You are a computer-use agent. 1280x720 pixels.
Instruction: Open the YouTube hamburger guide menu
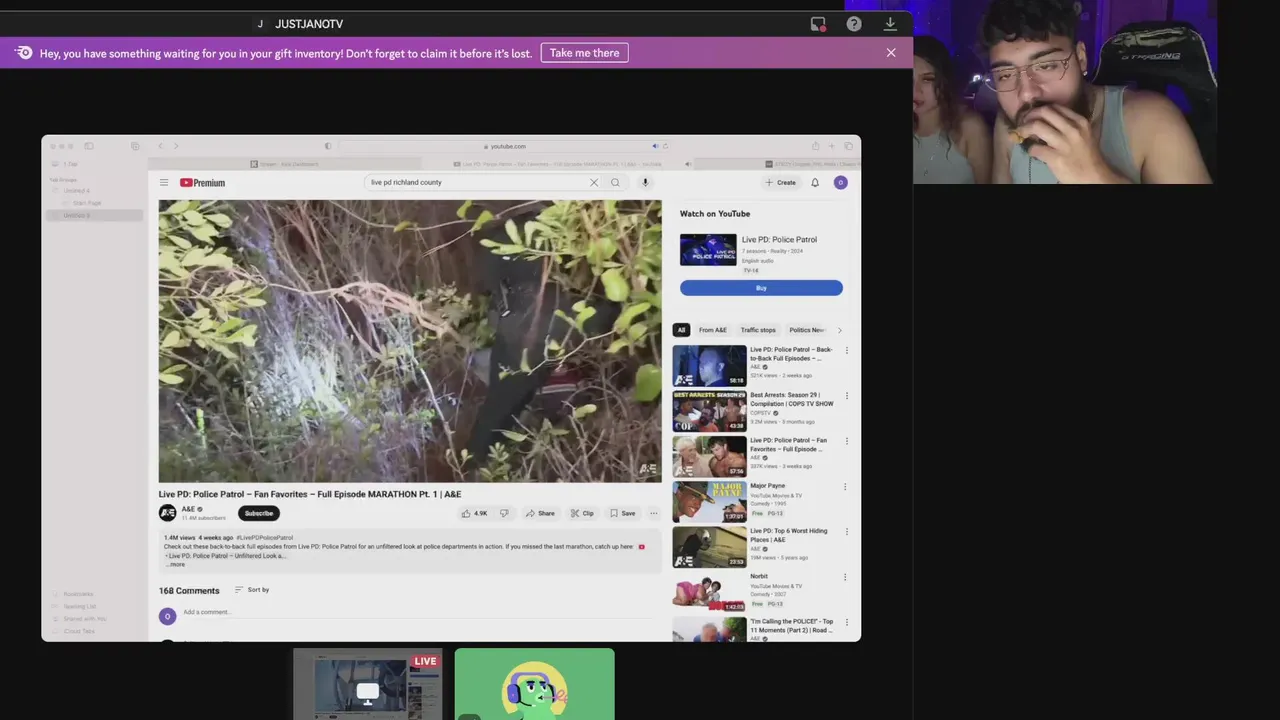coord(164,183)
